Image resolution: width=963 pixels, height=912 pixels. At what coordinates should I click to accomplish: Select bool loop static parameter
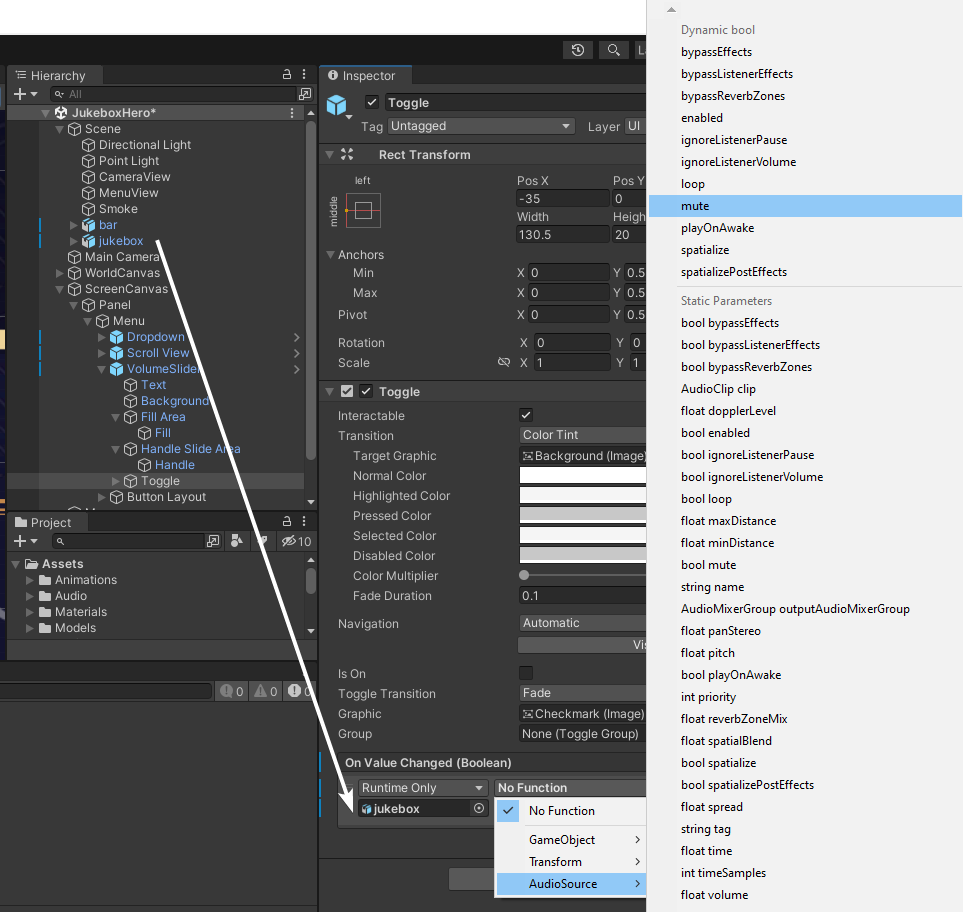pyautogui.click(x=805, y=499)
